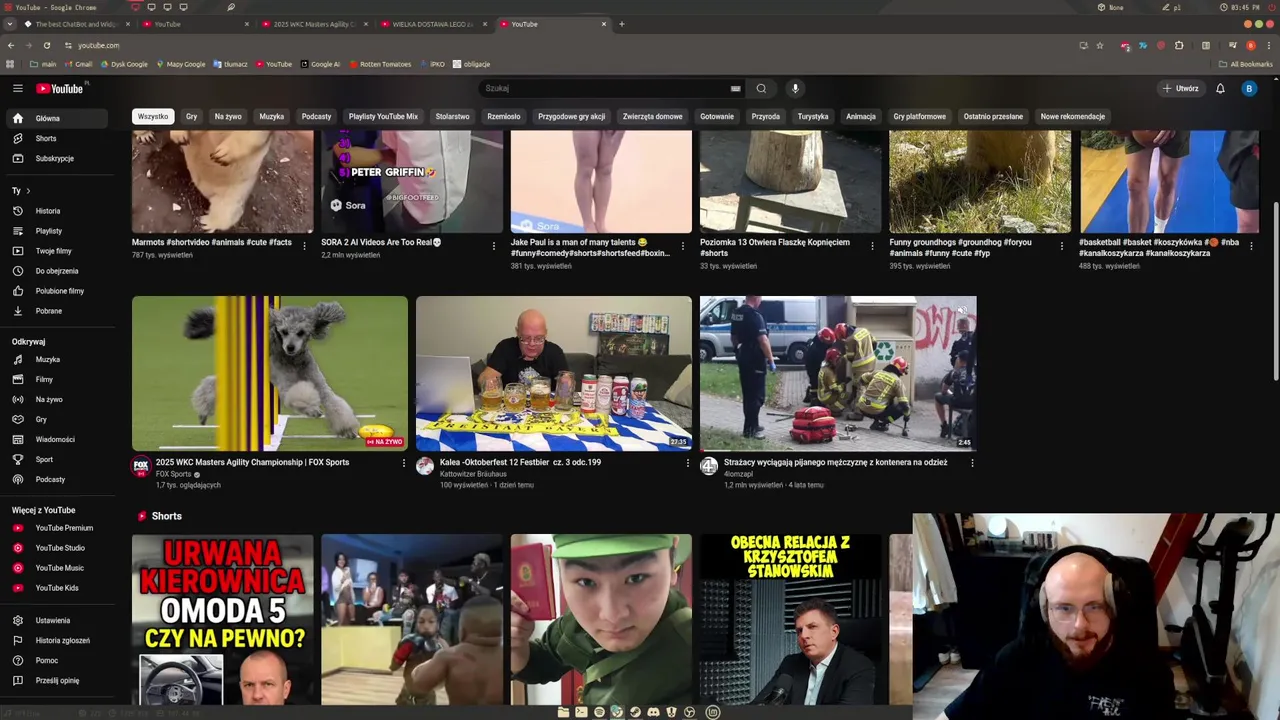
Task: Click into the Szukaj search field
Action: [605, 88]
